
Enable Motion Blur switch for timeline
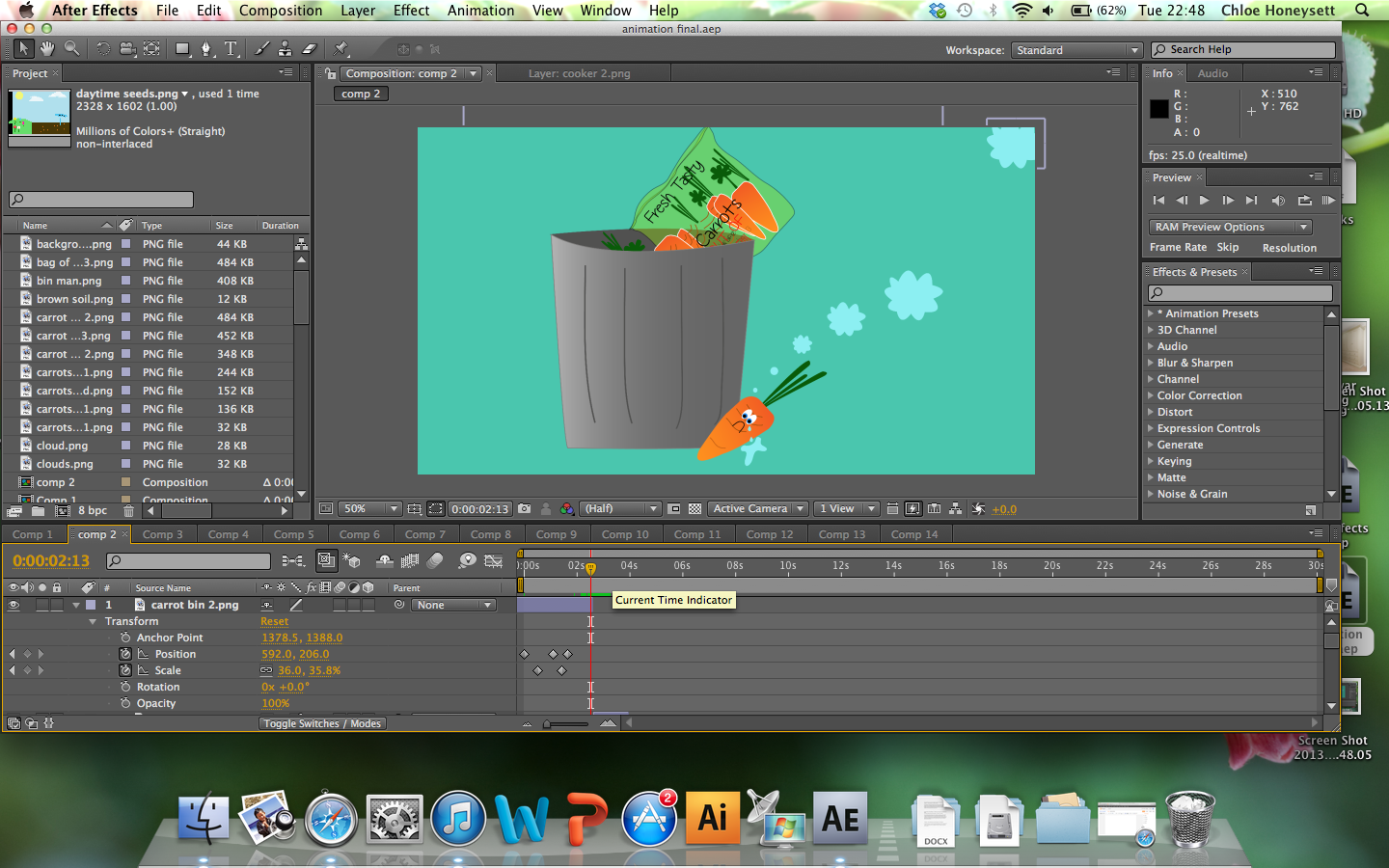[435, 560]
